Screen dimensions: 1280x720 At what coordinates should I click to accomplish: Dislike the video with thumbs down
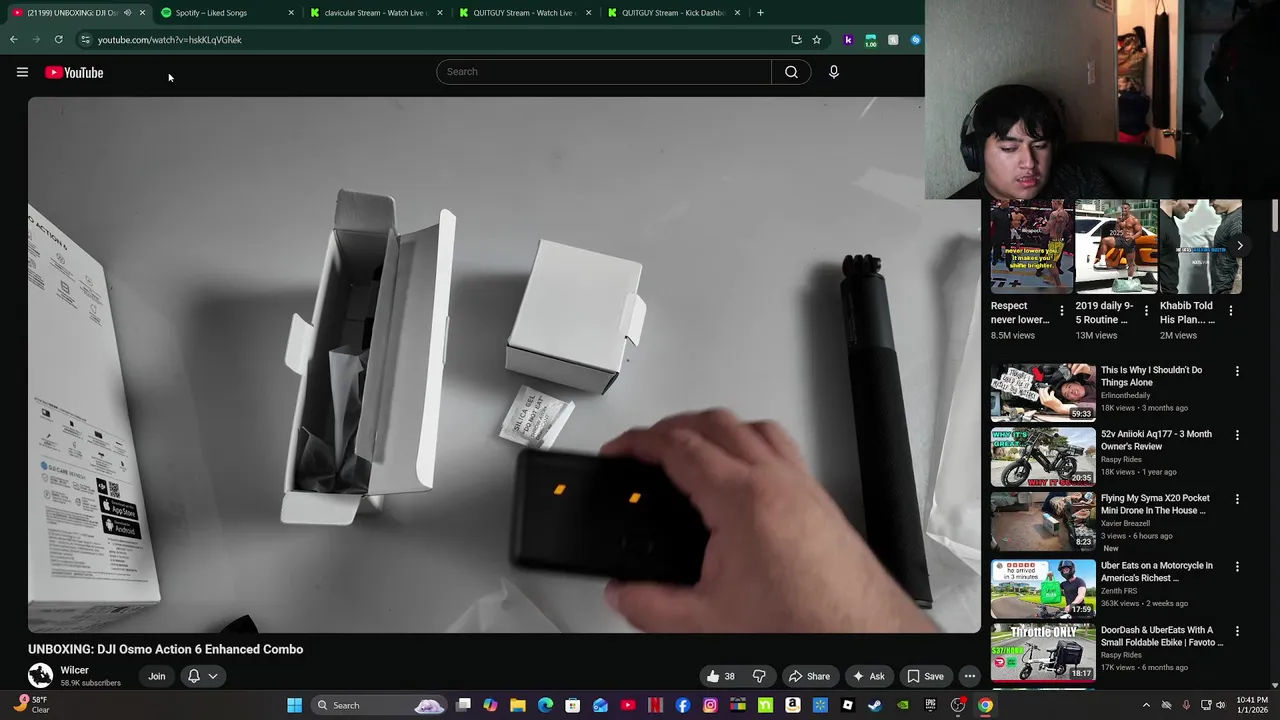(759, 676)
